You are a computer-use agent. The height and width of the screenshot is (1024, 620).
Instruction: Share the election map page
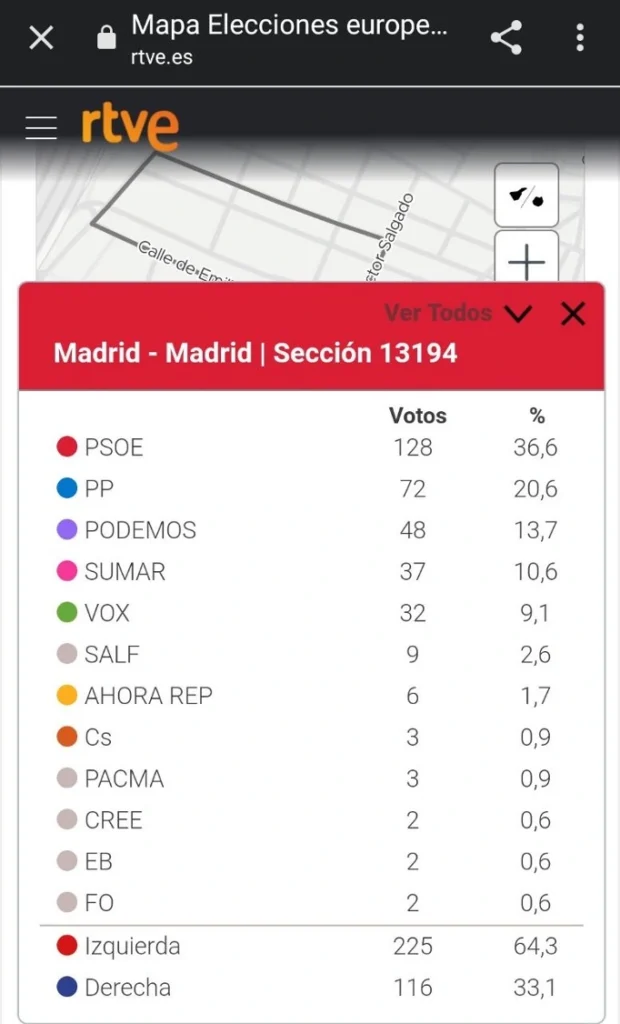coord(507,37)
